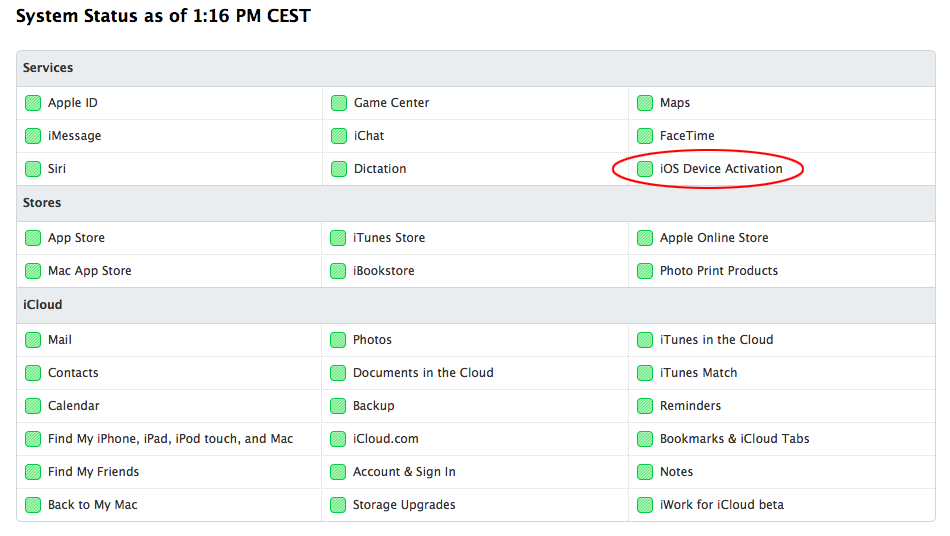This screenshot has height=536, width=950.
Task: Open the Apple ID service entry
Action: 73,103
